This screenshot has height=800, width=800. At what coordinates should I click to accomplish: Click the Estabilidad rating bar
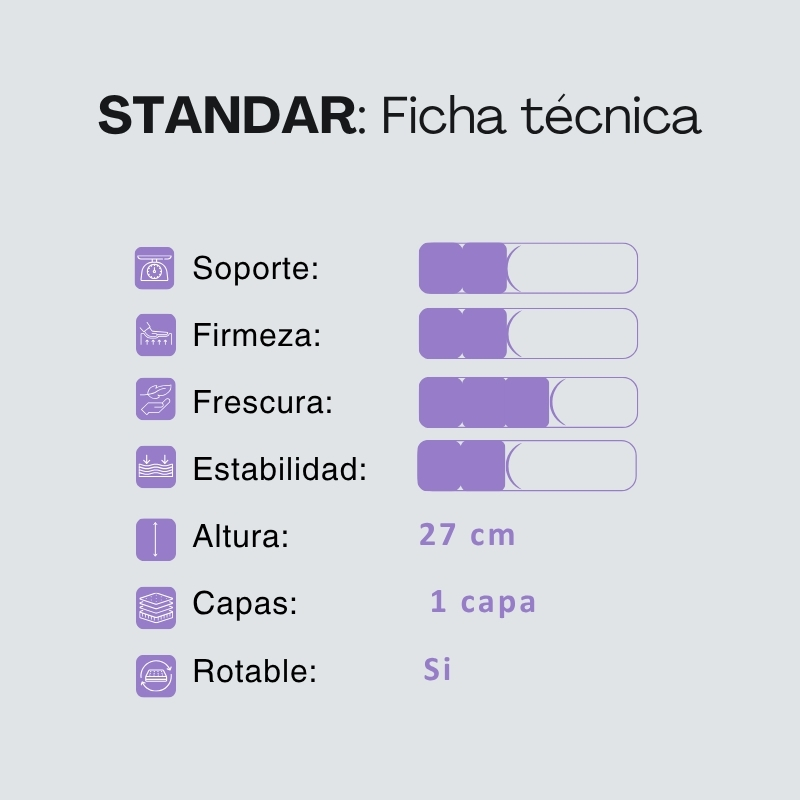(x=527, y=466)
